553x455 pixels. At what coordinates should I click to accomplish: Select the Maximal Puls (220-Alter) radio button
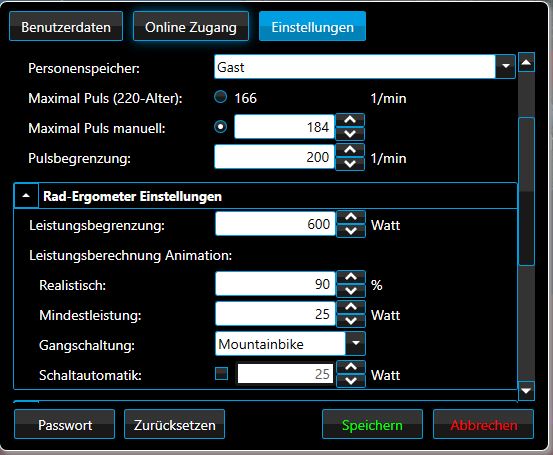(x=221, y=97)
